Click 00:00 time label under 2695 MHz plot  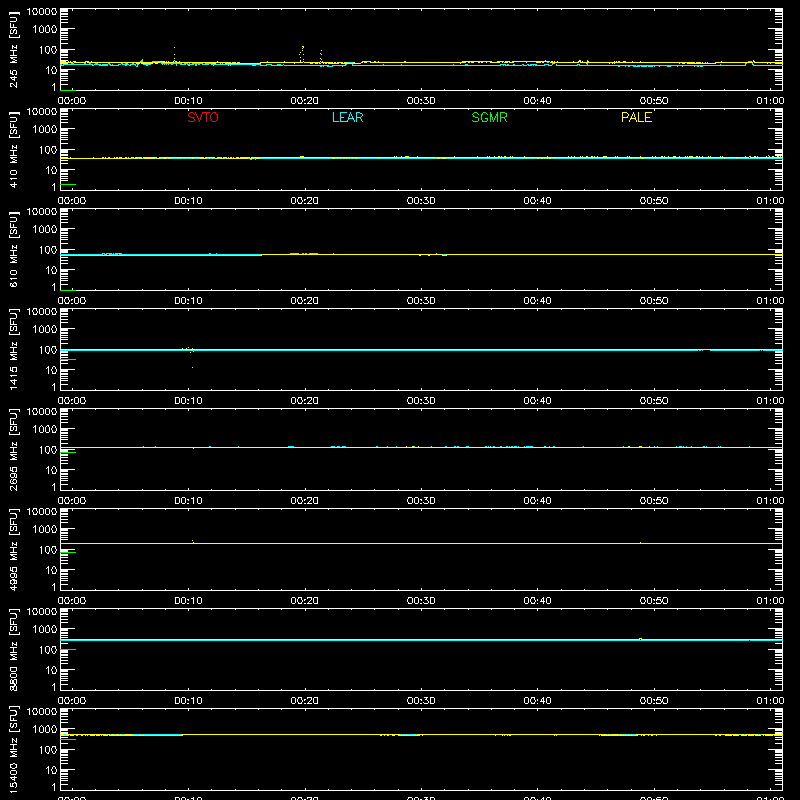coord(72,501)
